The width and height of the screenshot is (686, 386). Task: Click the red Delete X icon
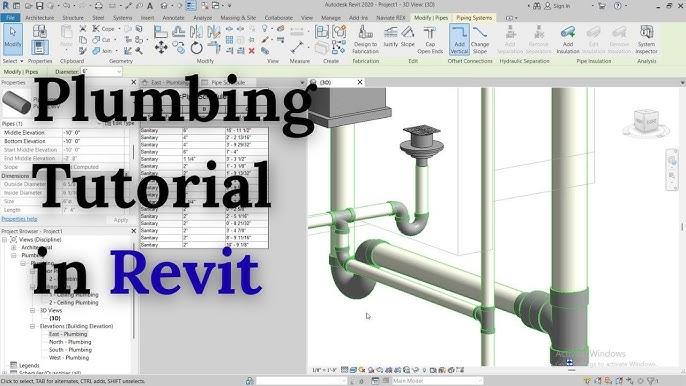coord(252,51)
